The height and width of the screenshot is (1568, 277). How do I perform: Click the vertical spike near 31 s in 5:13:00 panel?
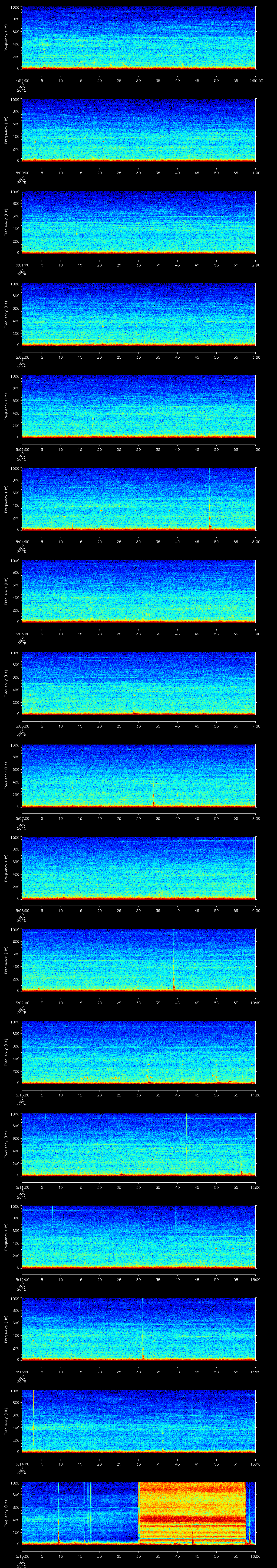[x=143, y=1329]
